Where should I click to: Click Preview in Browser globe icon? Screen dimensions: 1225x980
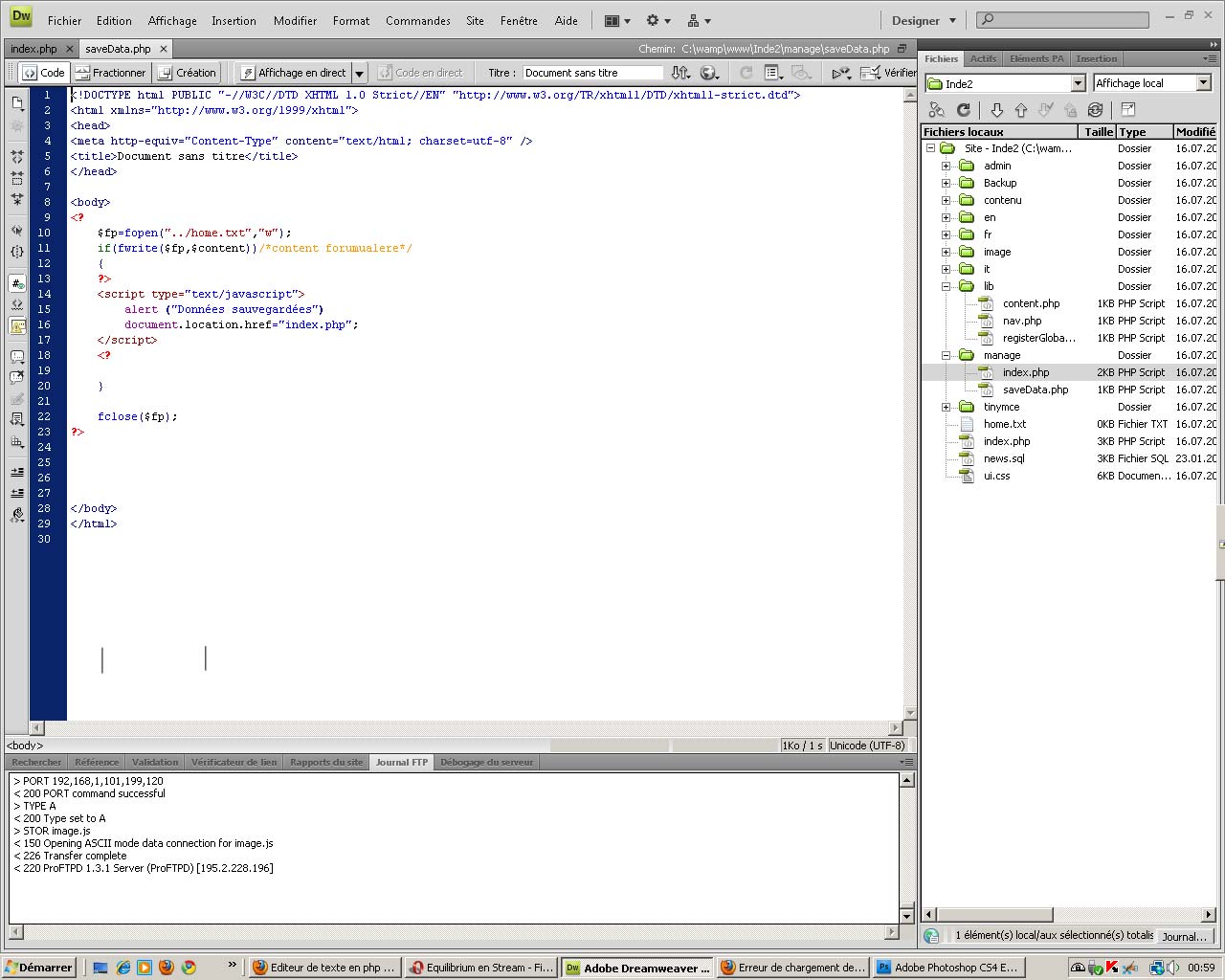click(x=709, y=73)
